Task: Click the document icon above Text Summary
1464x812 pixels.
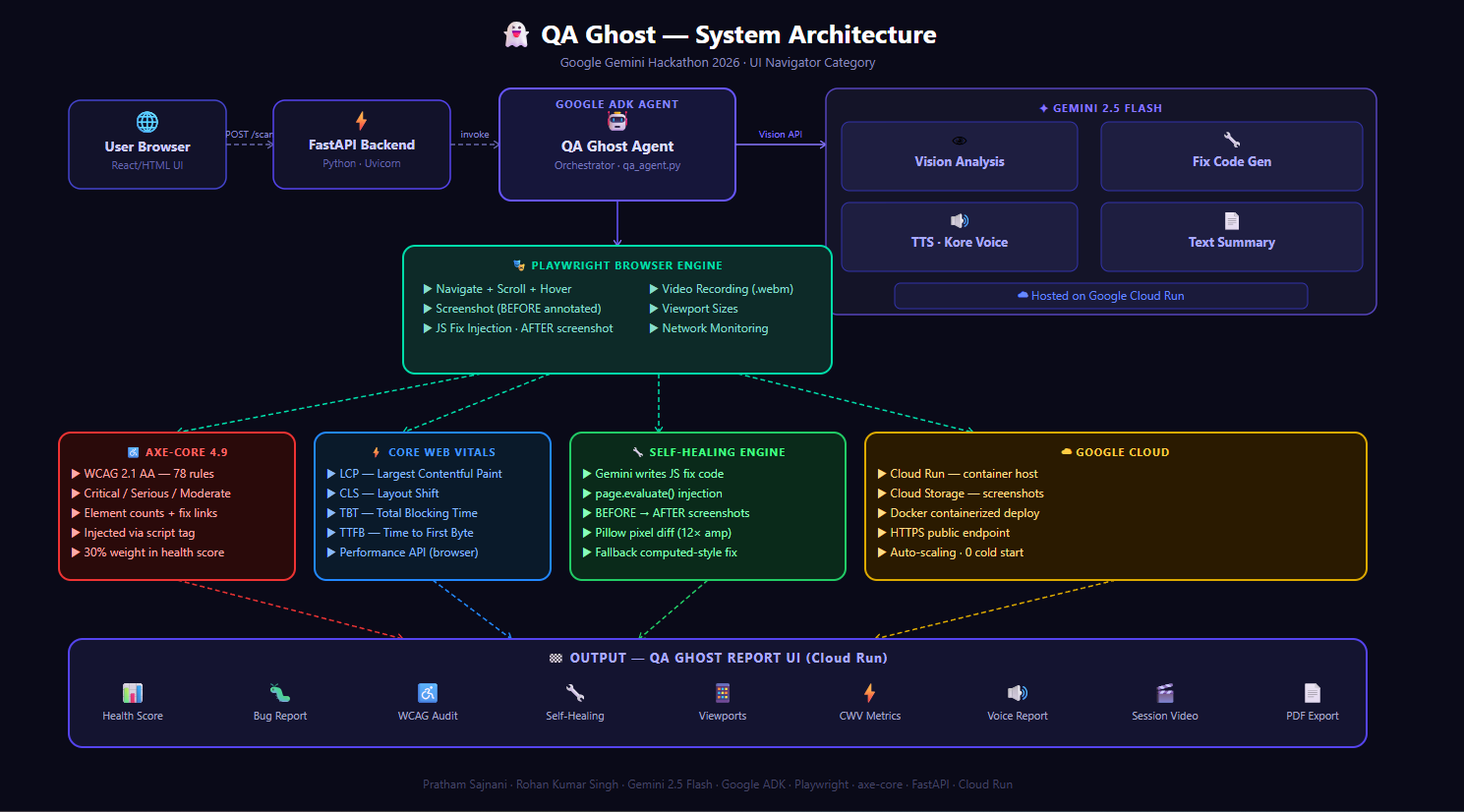Action: coord(1232,220)
